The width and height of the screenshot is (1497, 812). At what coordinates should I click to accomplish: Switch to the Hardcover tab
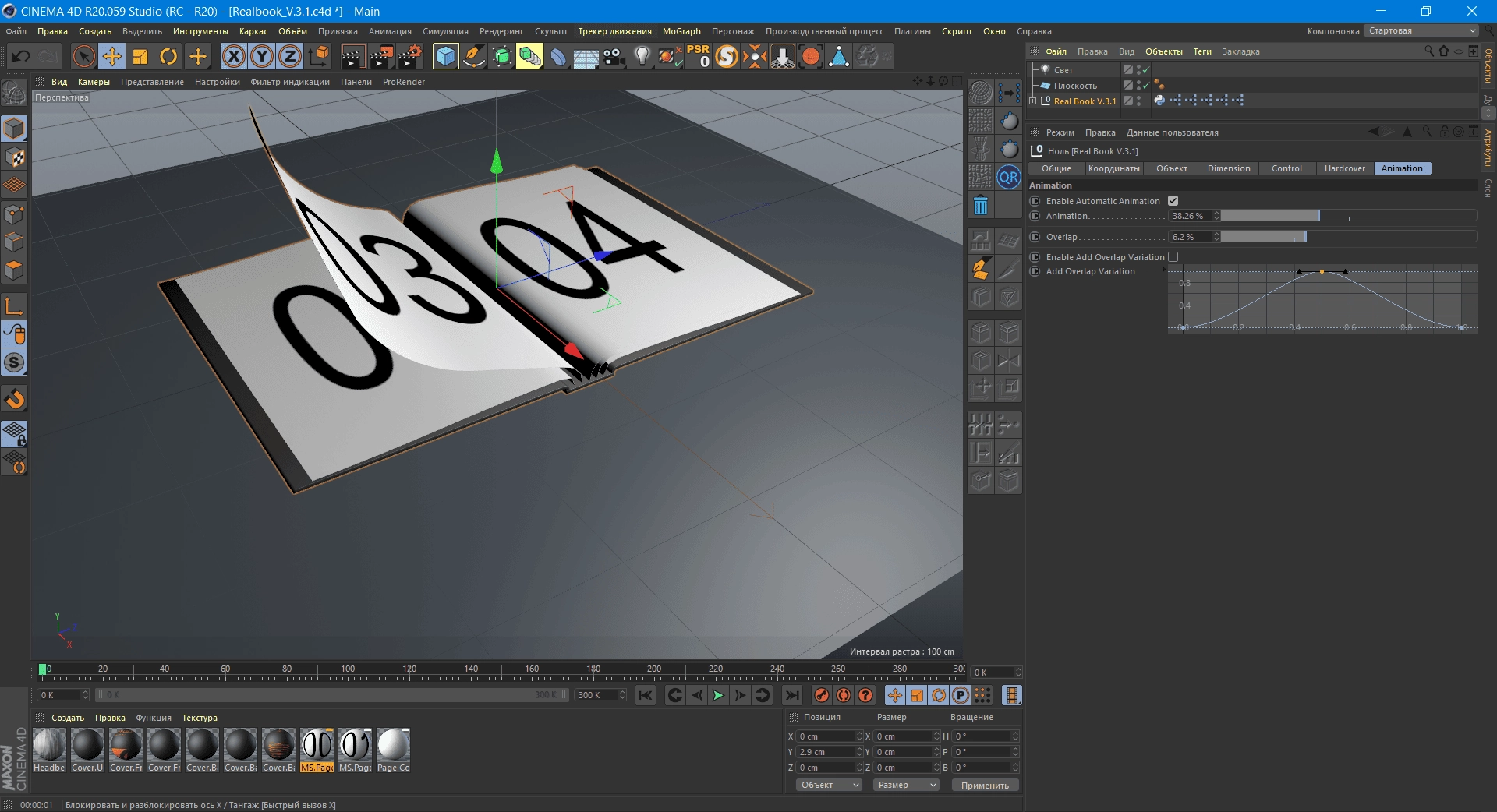pos(1345,168)
